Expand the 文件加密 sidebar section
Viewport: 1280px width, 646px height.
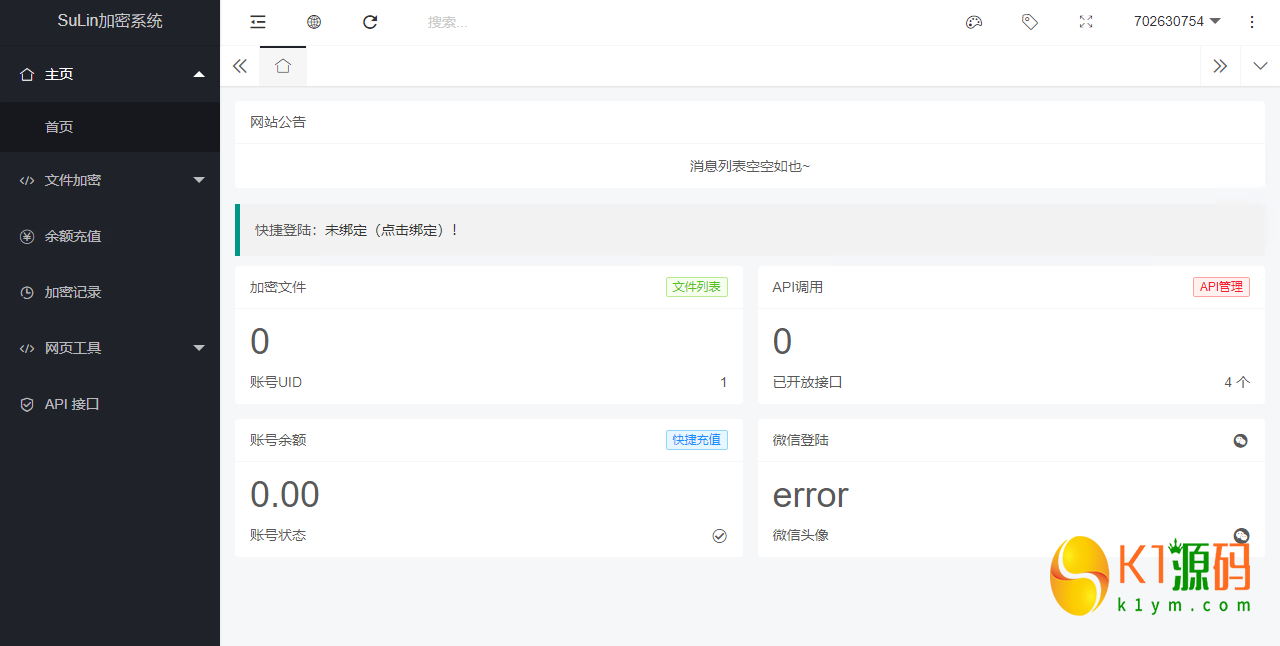tap(110, 180)
